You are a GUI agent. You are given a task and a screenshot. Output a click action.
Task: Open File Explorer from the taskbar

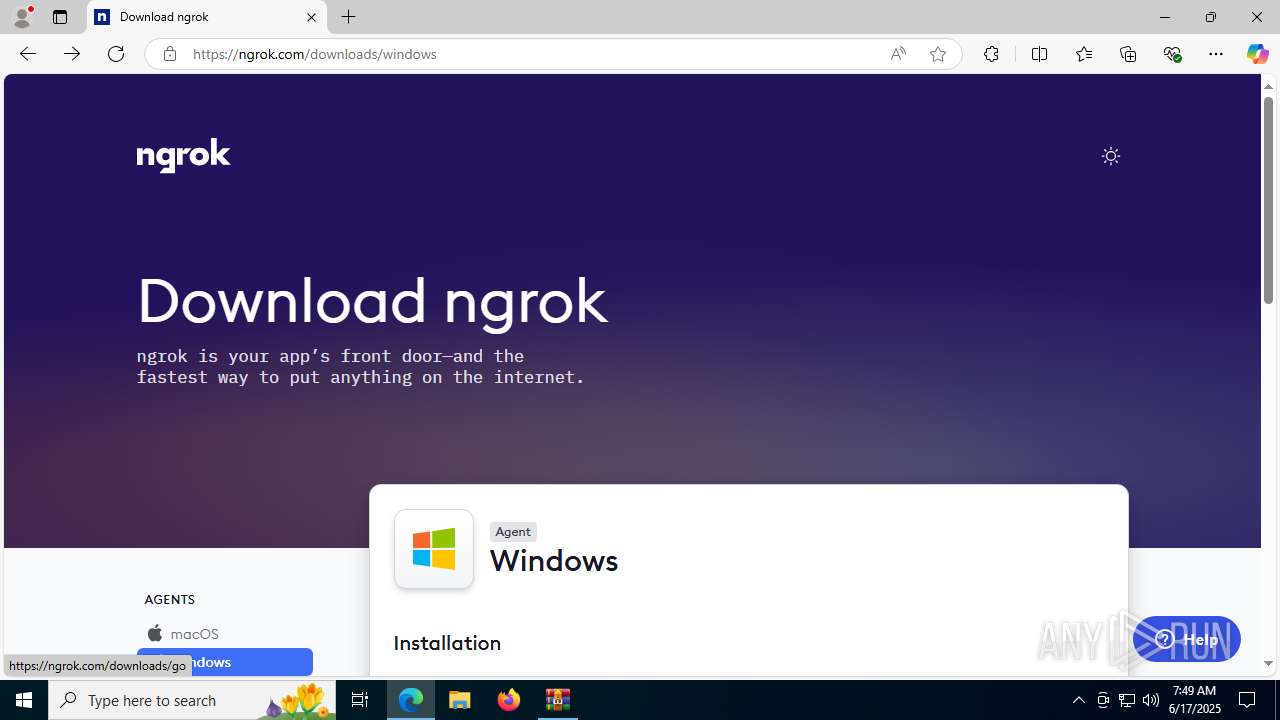[x=460, y=700]
